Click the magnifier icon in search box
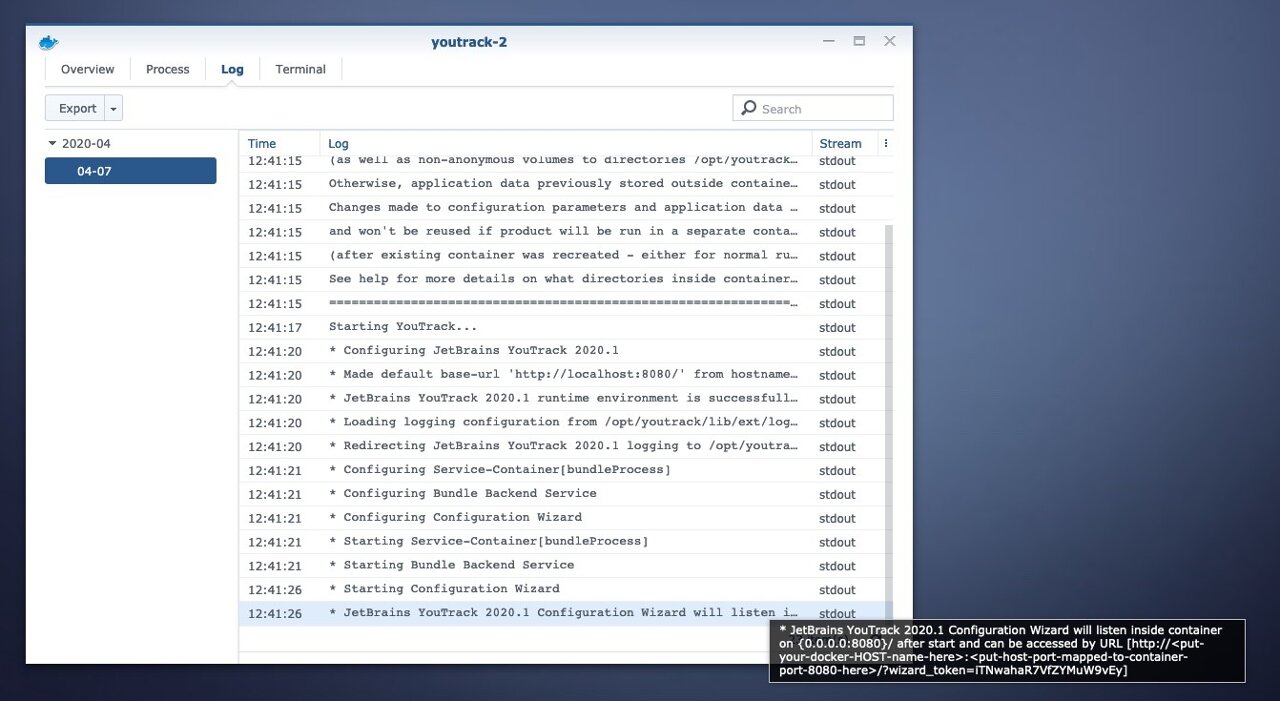Image resolution: width=1280 pixels, height=701 pixels. tap(749, 108)
